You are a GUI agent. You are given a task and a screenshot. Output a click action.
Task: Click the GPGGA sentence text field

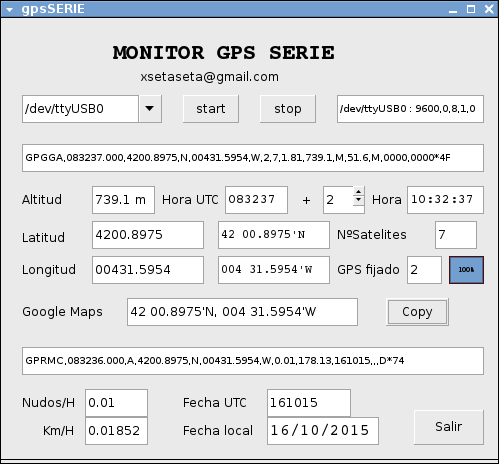(253, 158)
